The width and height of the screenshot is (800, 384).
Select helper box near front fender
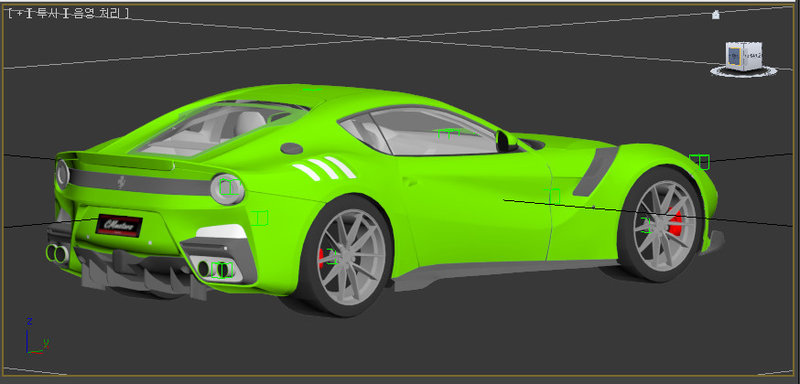pyautogui.click(x=699, y=162)
